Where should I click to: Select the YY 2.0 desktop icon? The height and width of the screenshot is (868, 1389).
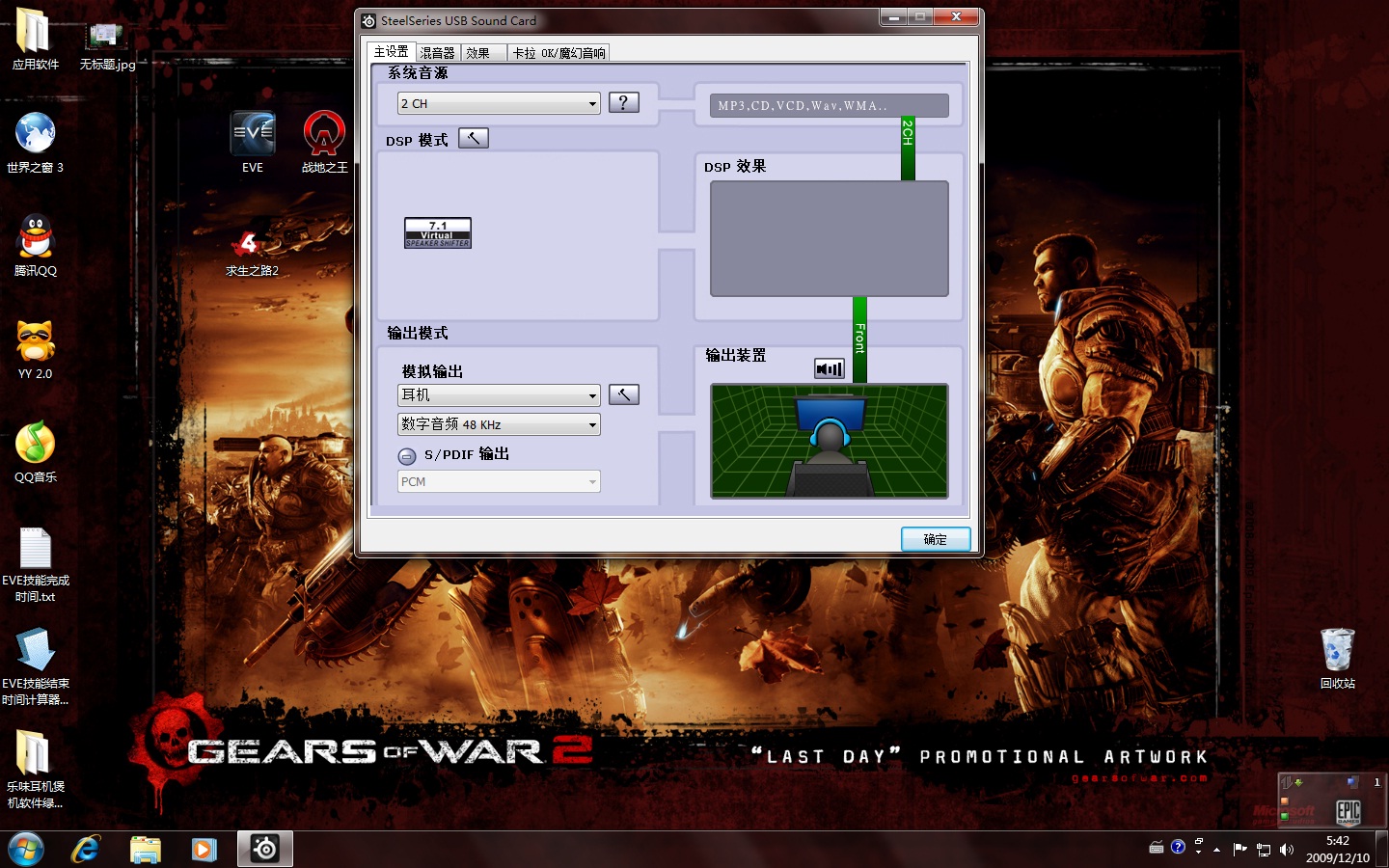click(35, 349)
